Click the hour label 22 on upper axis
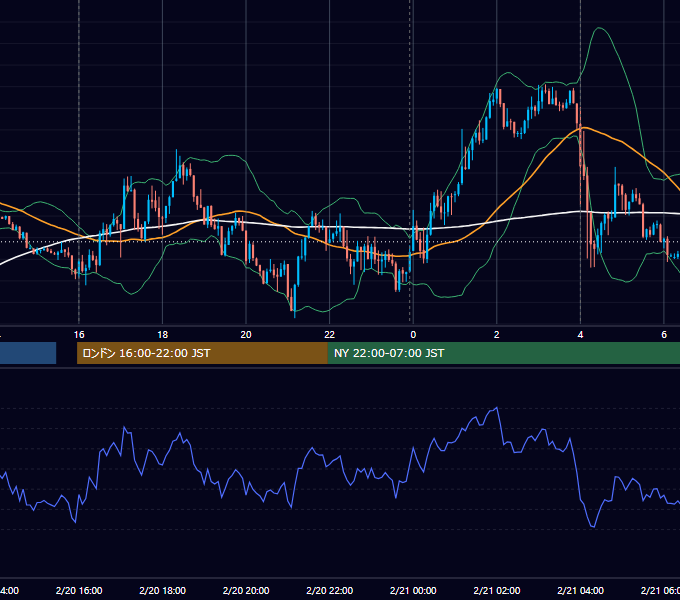The height and width of the screenshot is (600, 680). (330, 335)
